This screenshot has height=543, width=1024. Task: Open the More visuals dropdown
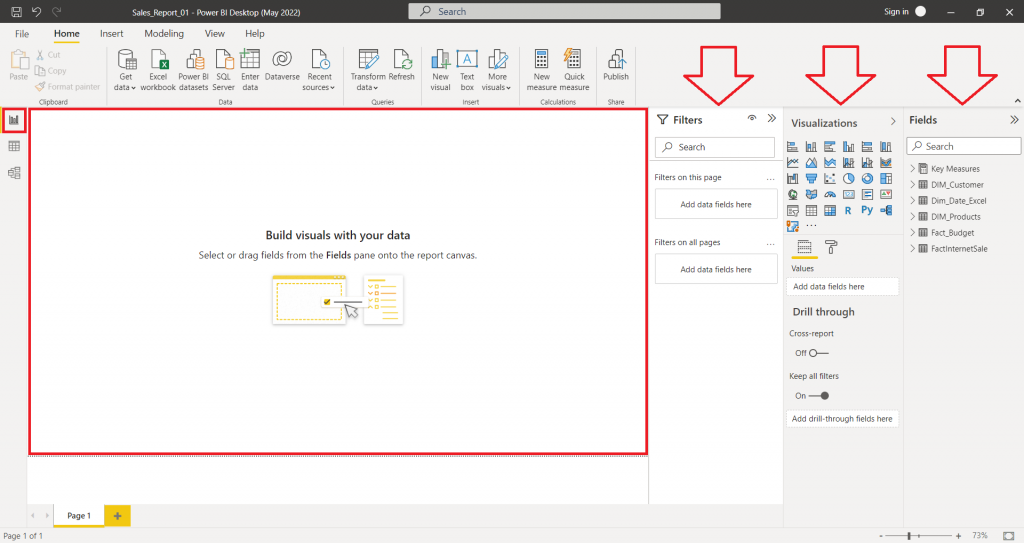tap(497, 70)
